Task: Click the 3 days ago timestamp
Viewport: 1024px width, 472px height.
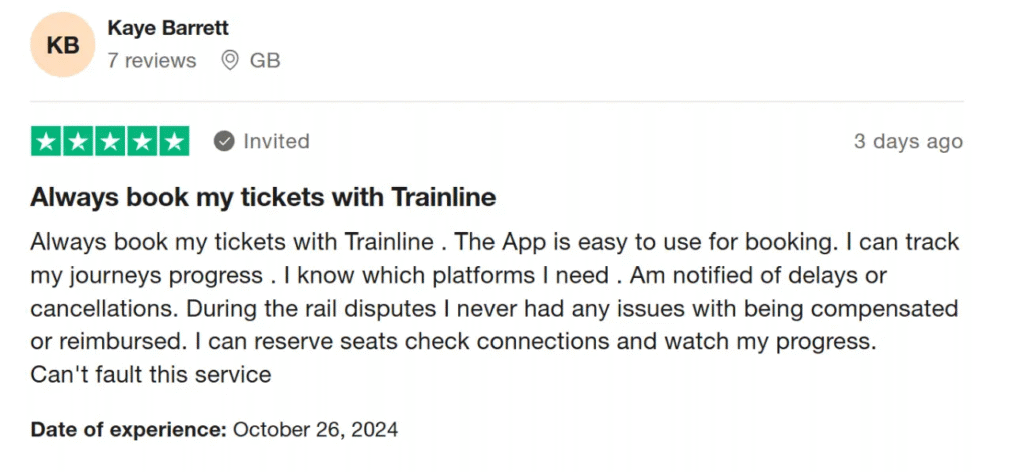Action: click(x=908, y=142)
